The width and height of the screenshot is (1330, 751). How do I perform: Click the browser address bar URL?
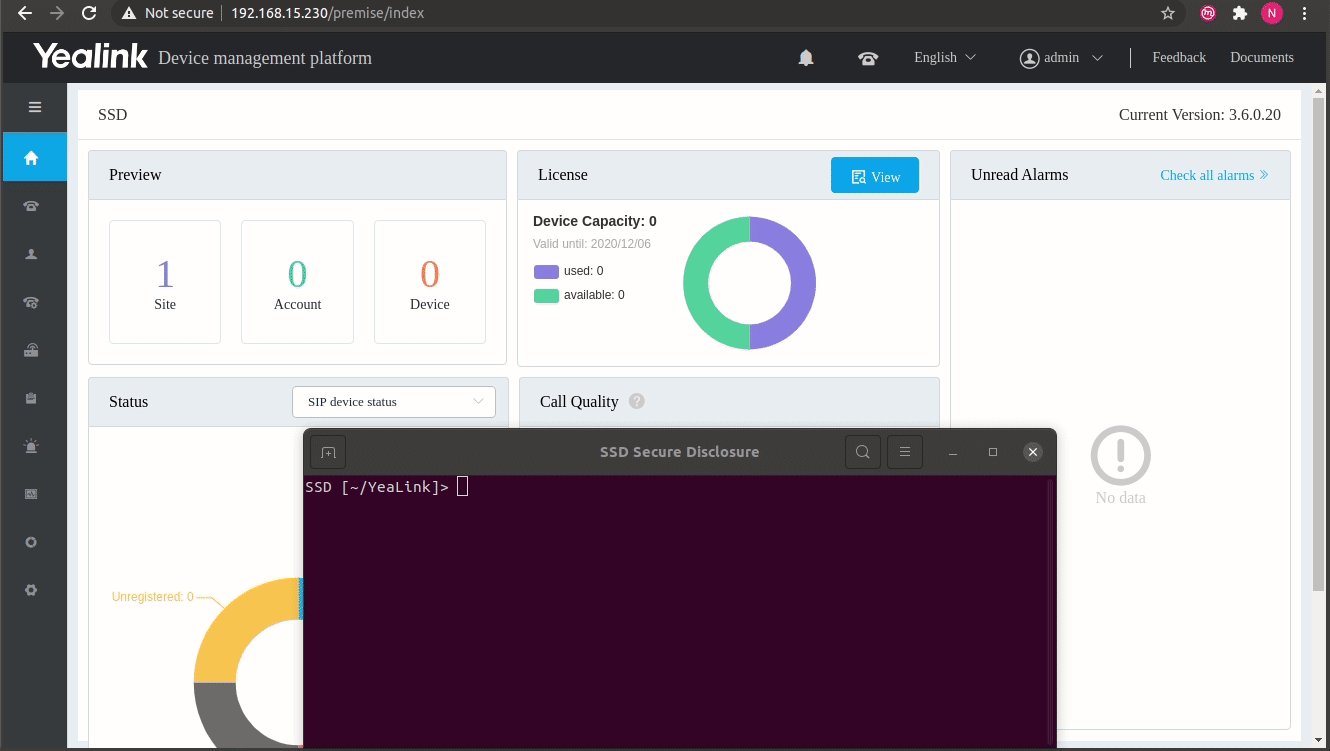[x=327, y=13]
